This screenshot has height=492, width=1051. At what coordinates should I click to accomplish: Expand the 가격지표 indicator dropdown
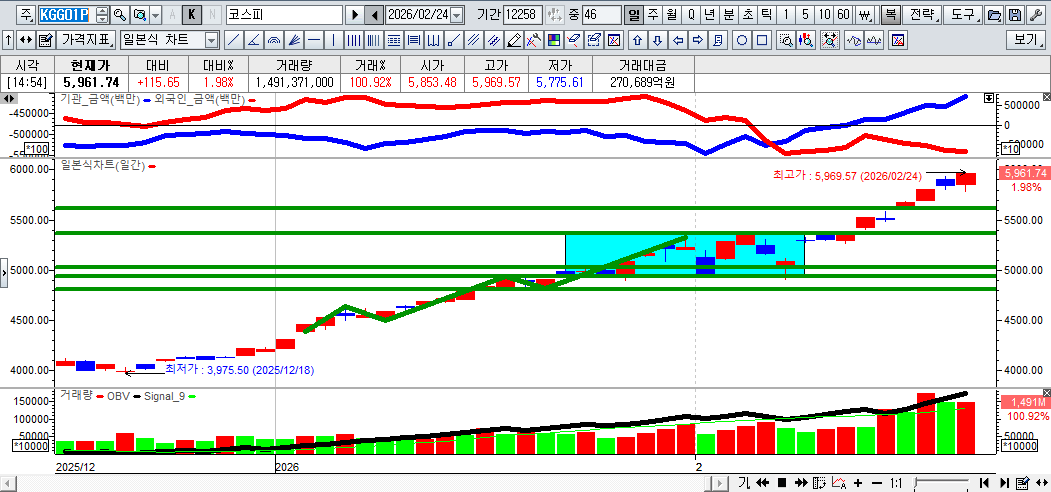point(86,41)
